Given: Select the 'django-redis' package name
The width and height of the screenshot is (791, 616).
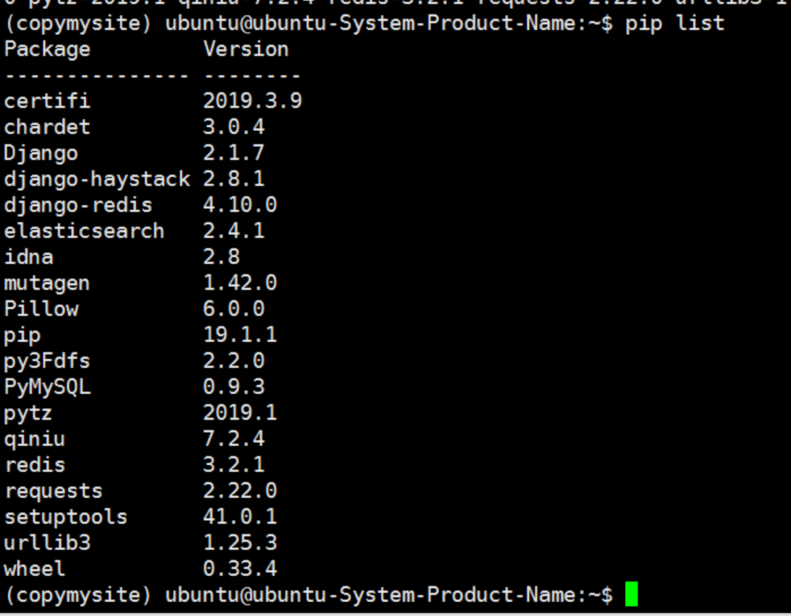Looking at the screenshot, I should 78,205.
